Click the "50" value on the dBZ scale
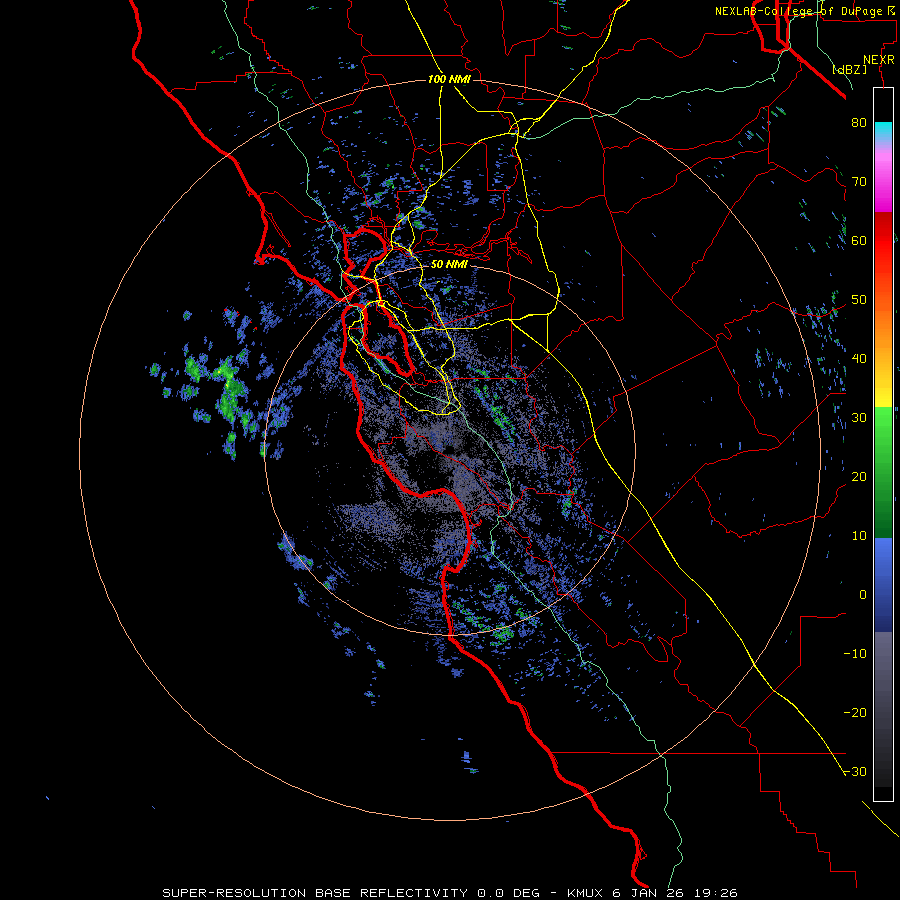 (859, 300)
